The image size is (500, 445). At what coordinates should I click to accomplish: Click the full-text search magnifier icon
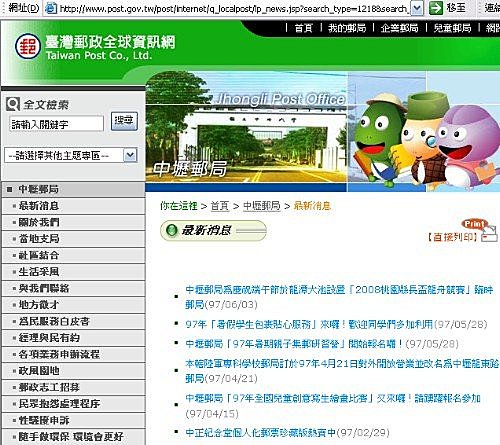[13, 105]
